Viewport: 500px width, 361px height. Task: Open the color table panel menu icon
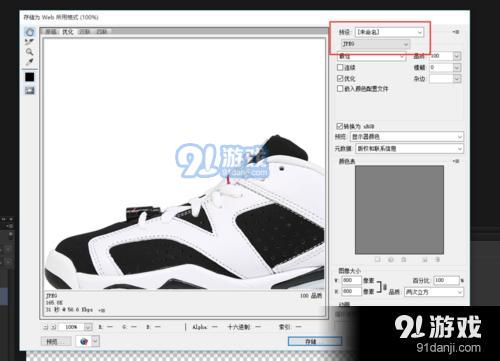[x=456, y=161]
